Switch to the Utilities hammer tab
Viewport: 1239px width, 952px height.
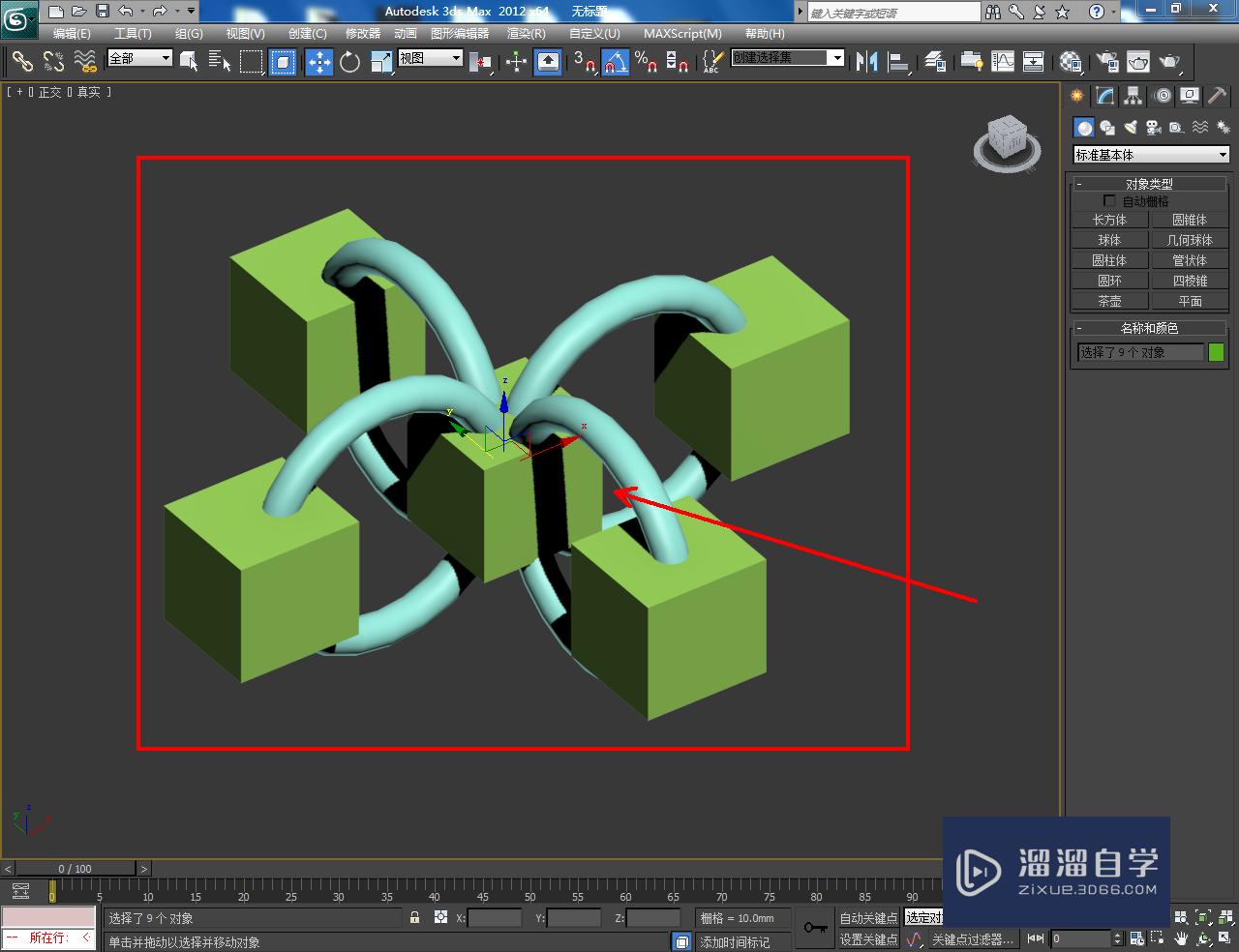click(x=1217, y=96)
